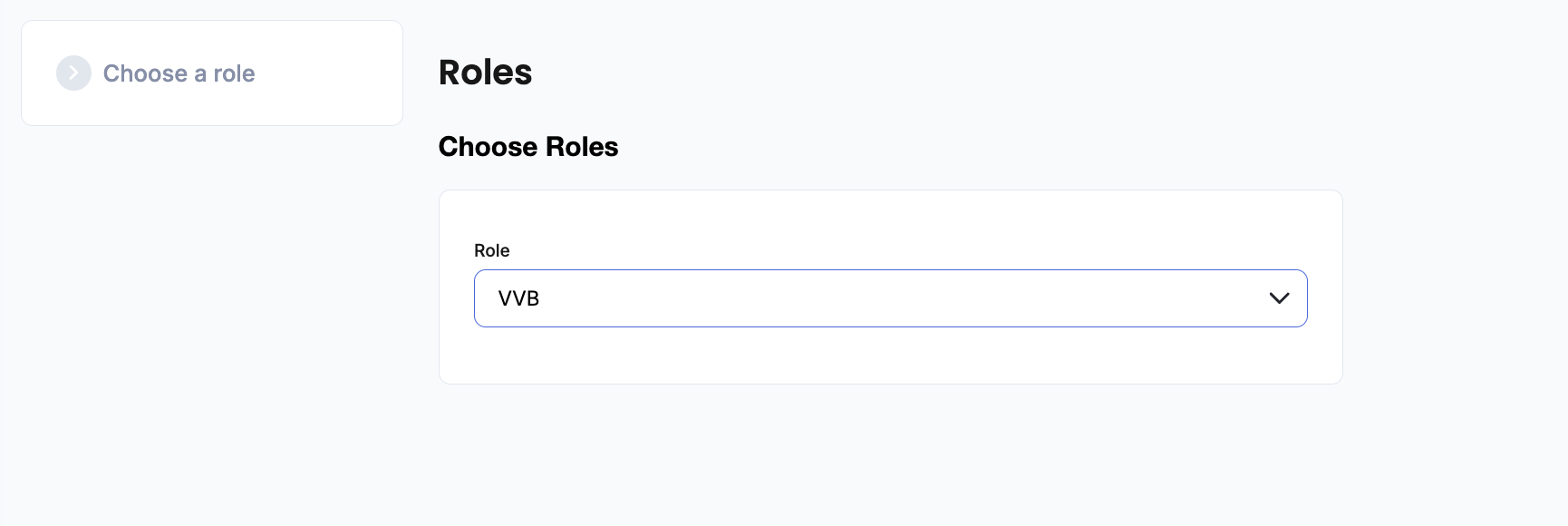
Task: Click empty space inside the role form card
Action: [x=906, y=227]
